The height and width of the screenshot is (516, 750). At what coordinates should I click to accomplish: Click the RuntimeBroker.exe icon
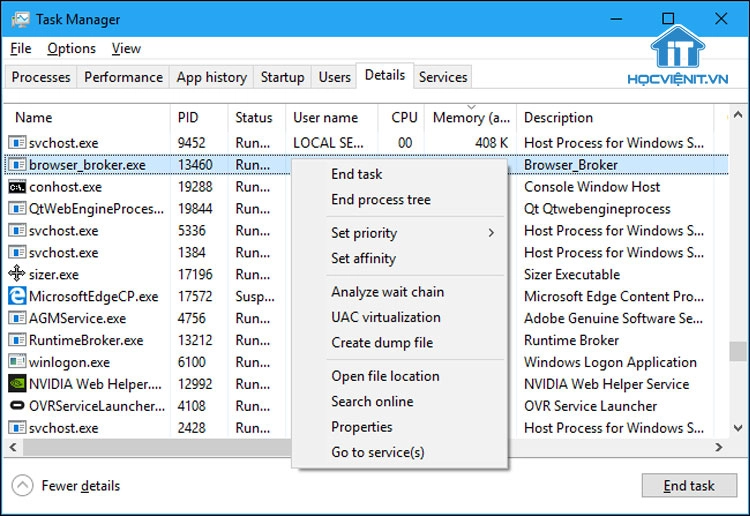(17, 340)
